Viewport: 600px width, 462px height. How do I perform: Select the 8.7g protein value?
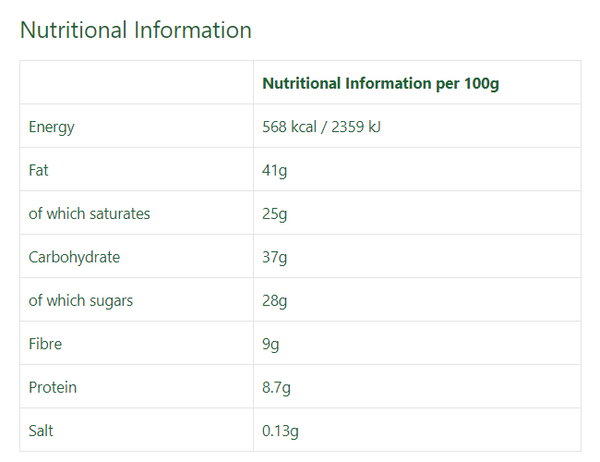276,388
